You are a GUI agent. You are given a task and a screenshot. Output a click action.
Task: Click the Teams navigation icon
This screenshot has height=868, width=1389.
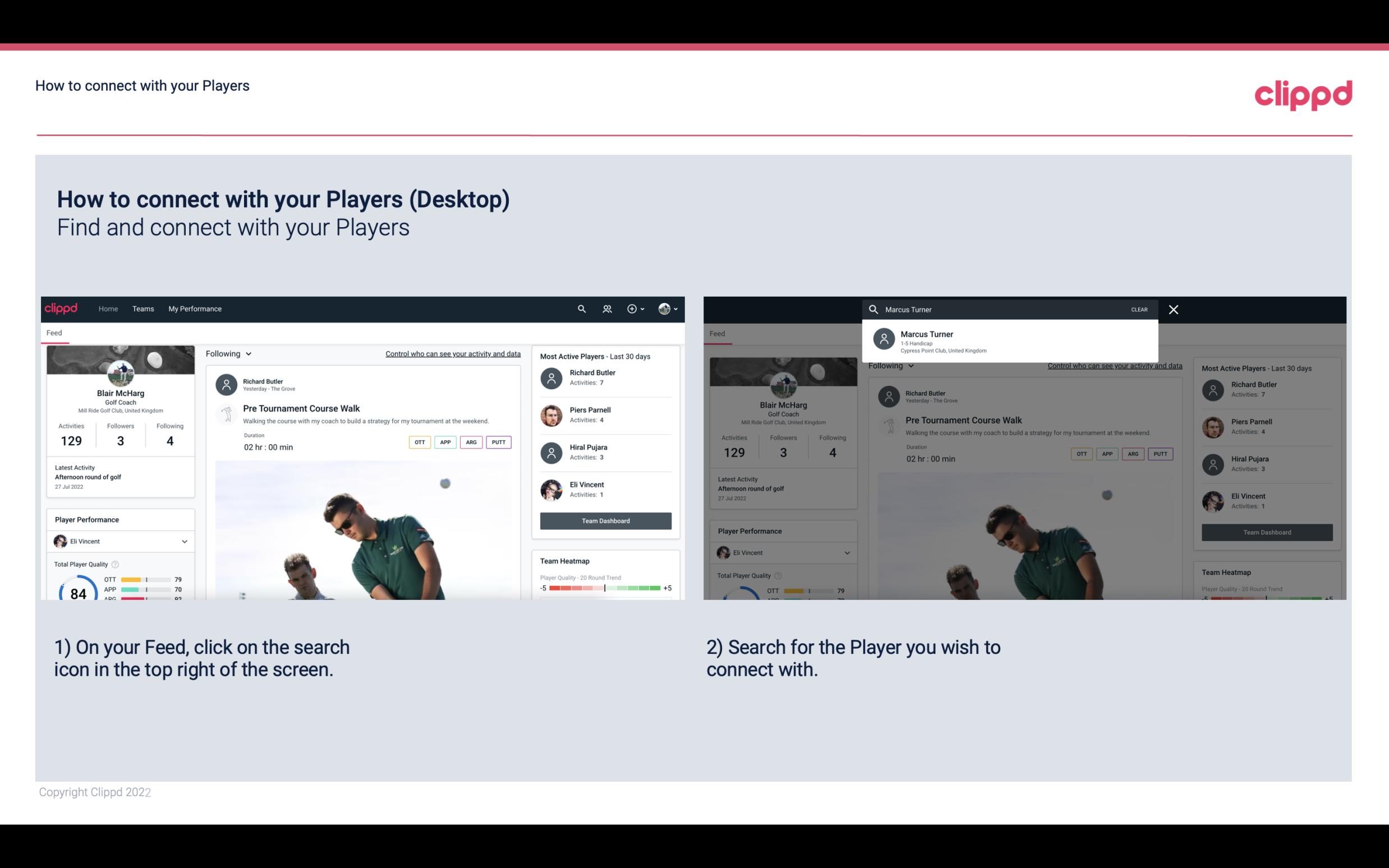143,308
